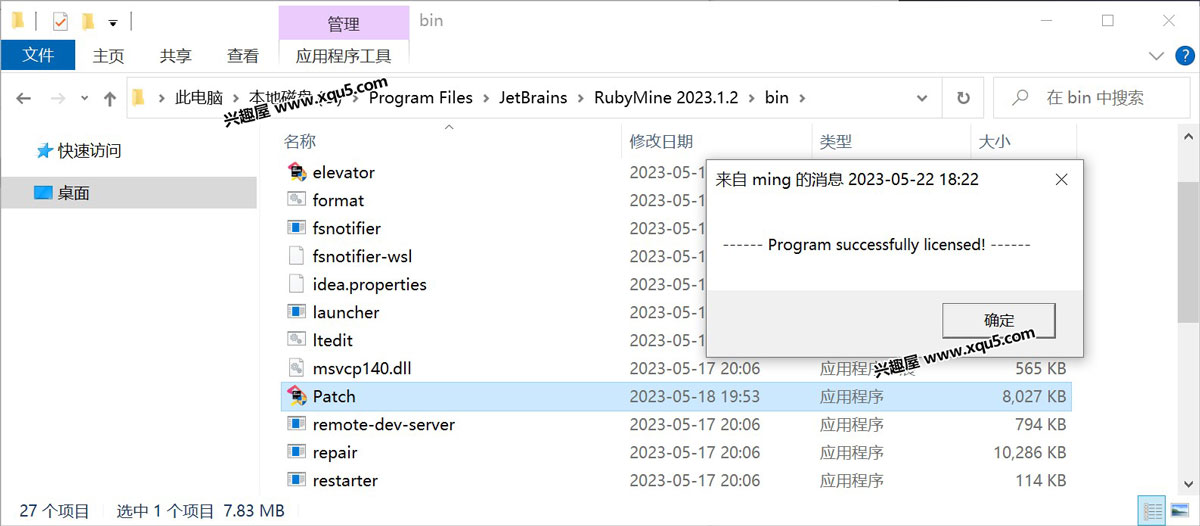Click the forward navigation arrow
Image resolution: width=1200 pixels, height=526 pixels.
click(58, 98)
